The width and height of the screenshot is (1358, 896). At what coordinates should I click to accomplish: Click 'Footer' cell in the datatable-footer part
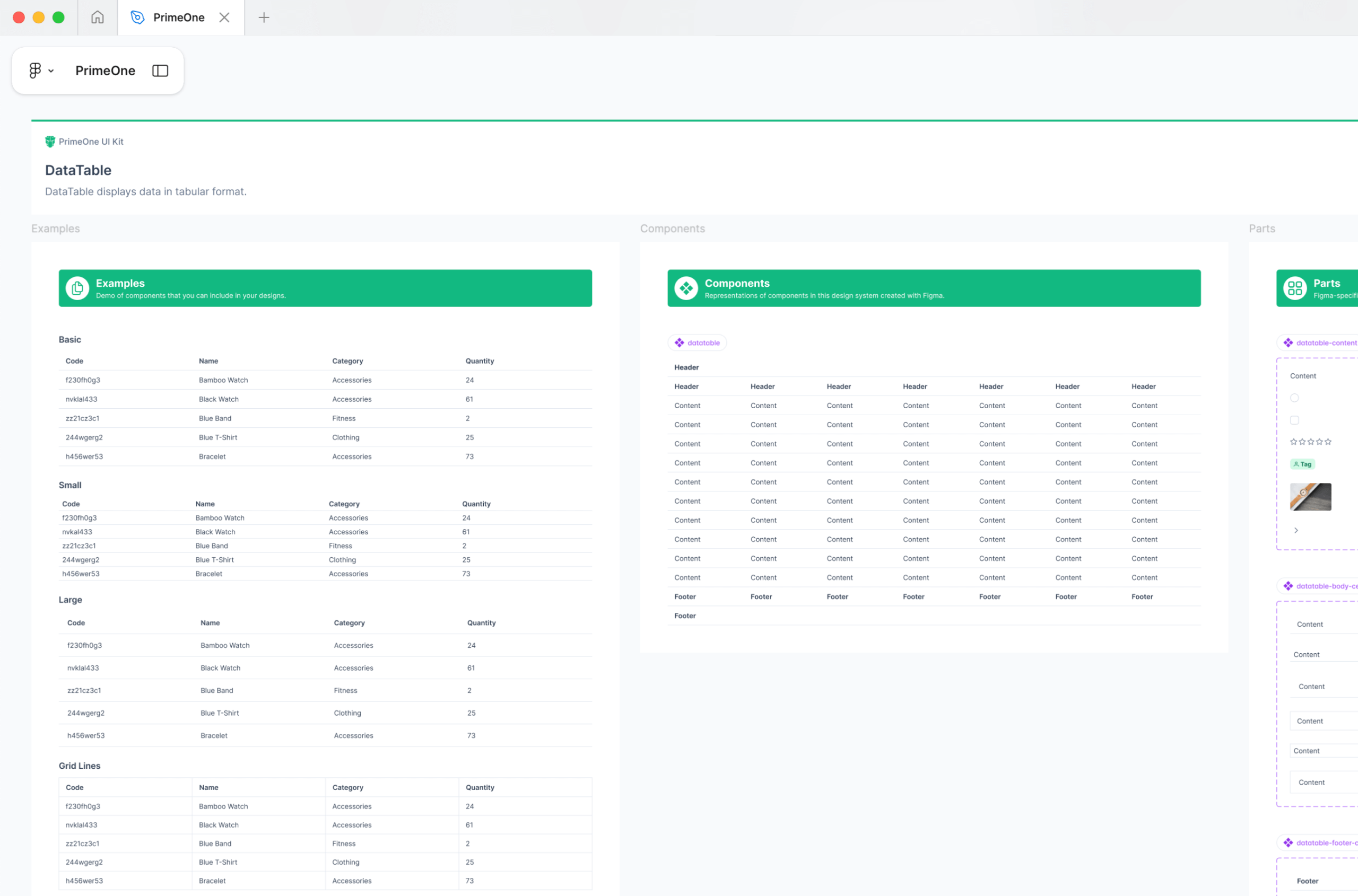(1307, 881)
